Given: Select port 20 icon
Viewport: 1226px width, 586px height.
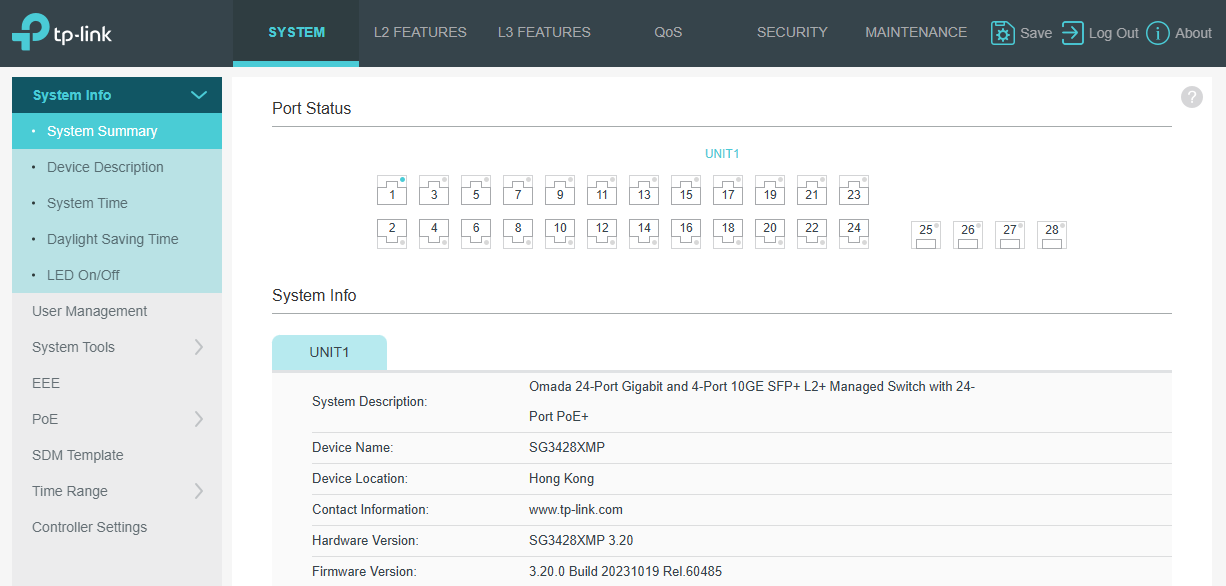Looking at the screenshot, I should [x=770, y=233].
